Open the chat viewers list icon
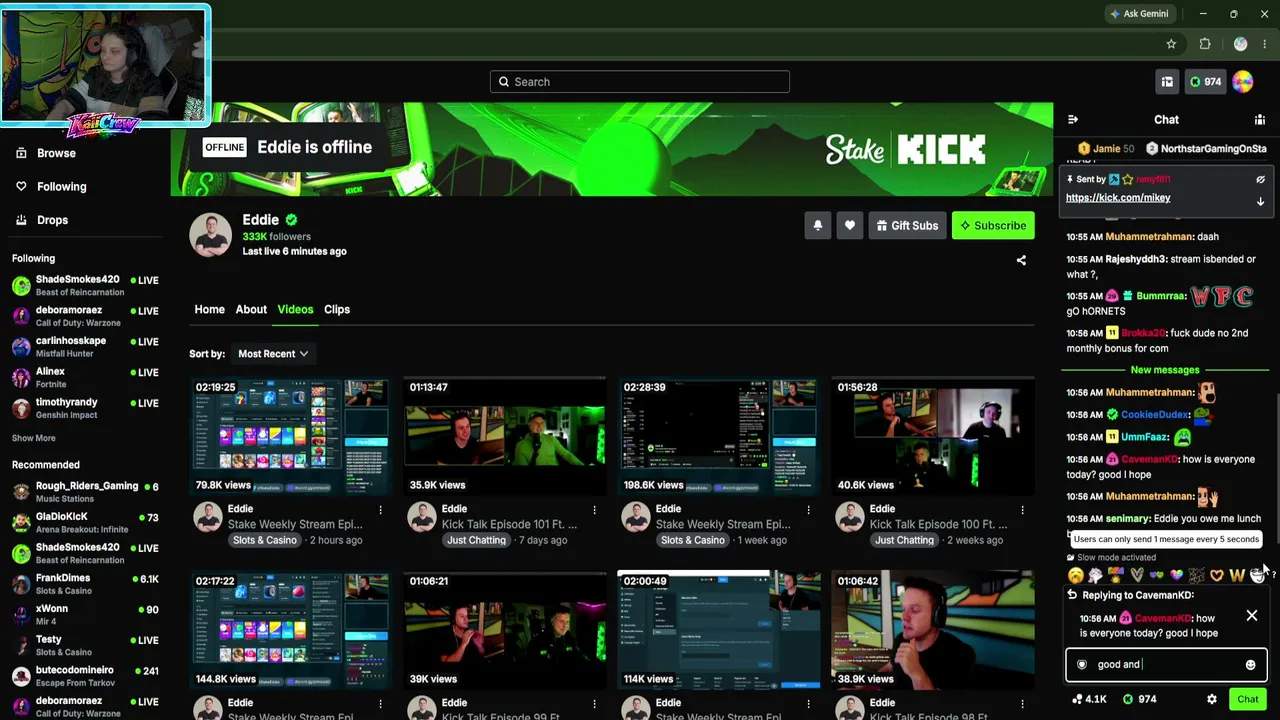 click(x=1260, y=119)
